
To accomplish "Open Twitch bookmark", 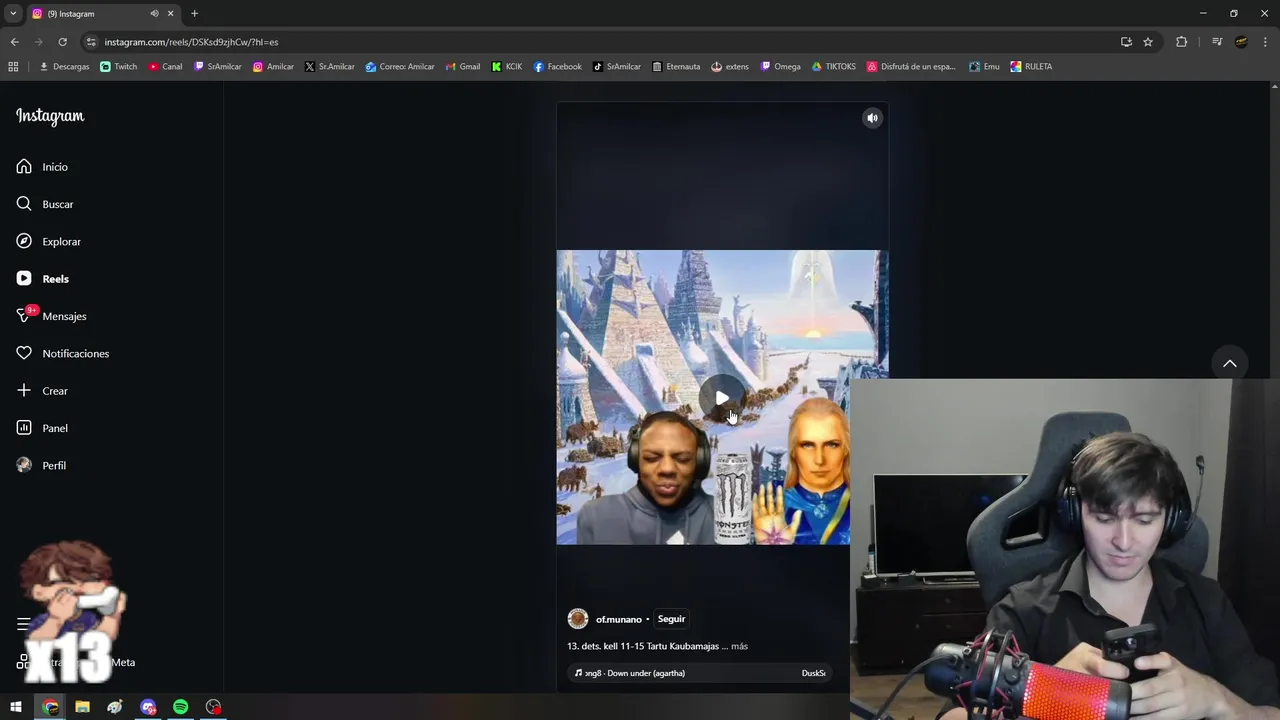I will [x=119, y=67].
